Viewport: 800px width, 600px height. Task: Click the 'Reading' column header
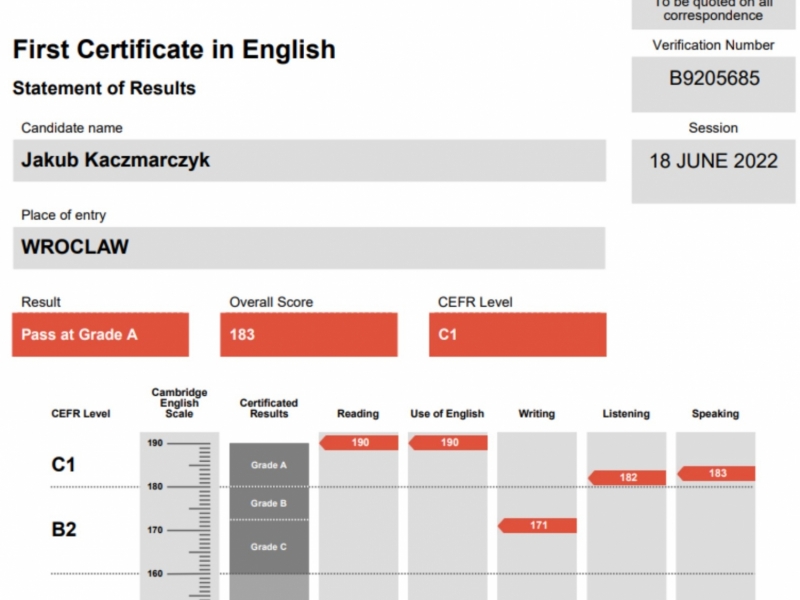(x=358, y=414)
